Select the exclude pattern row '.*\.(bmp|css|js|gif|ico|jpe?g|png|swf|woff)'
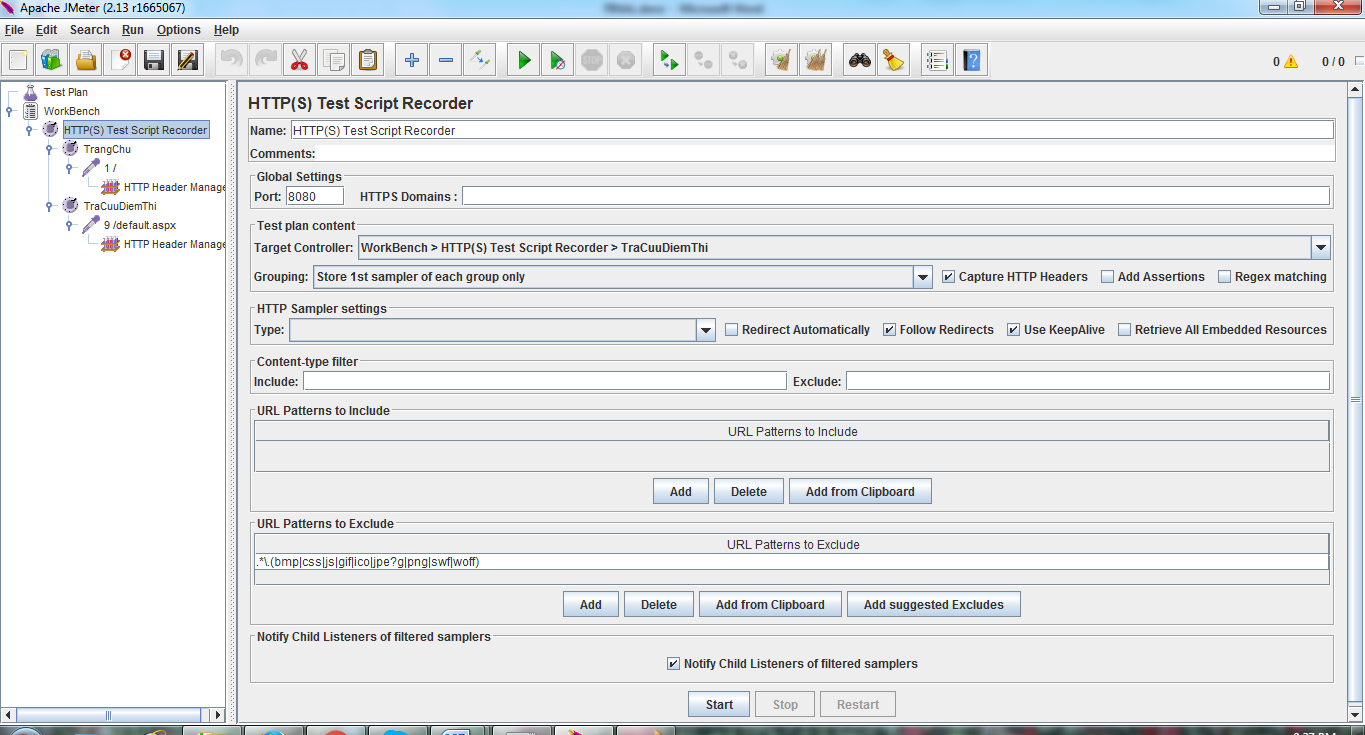This screenshot has height=735, width=1365. pyautogui.click(x=791, y=562)
